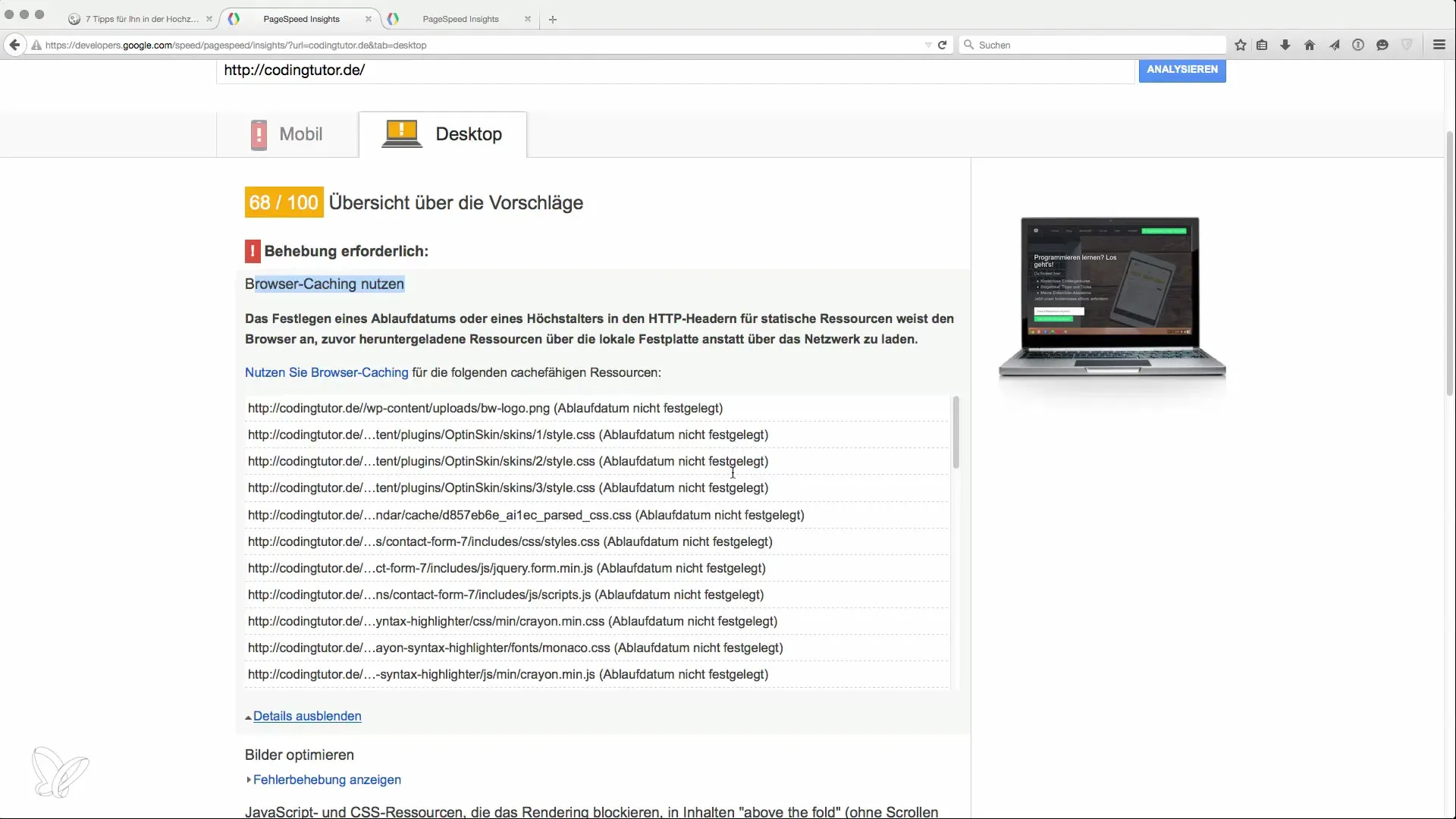Click the circled info icon in toolbar

pos(1358,45)
